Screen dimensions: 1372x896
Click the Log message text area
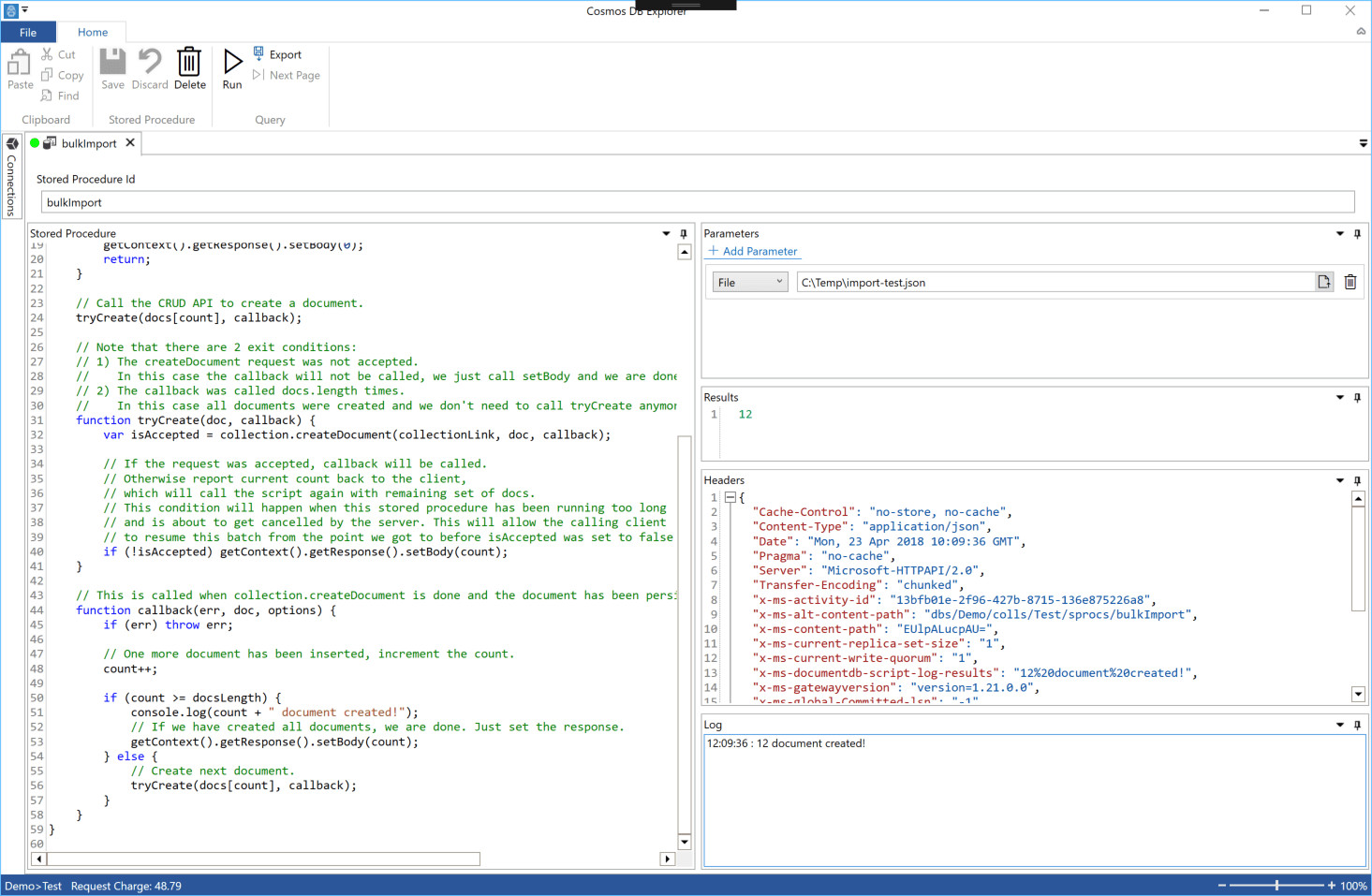point(1034,801)
